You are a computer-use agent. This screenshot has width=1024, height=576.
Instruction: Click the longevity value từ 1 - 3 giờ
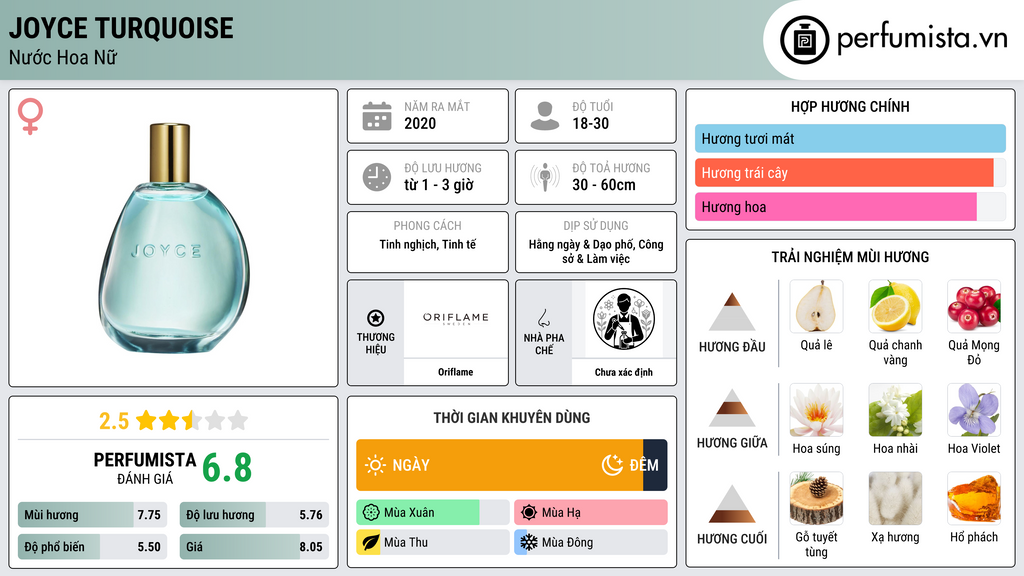[x=439, y=185]
